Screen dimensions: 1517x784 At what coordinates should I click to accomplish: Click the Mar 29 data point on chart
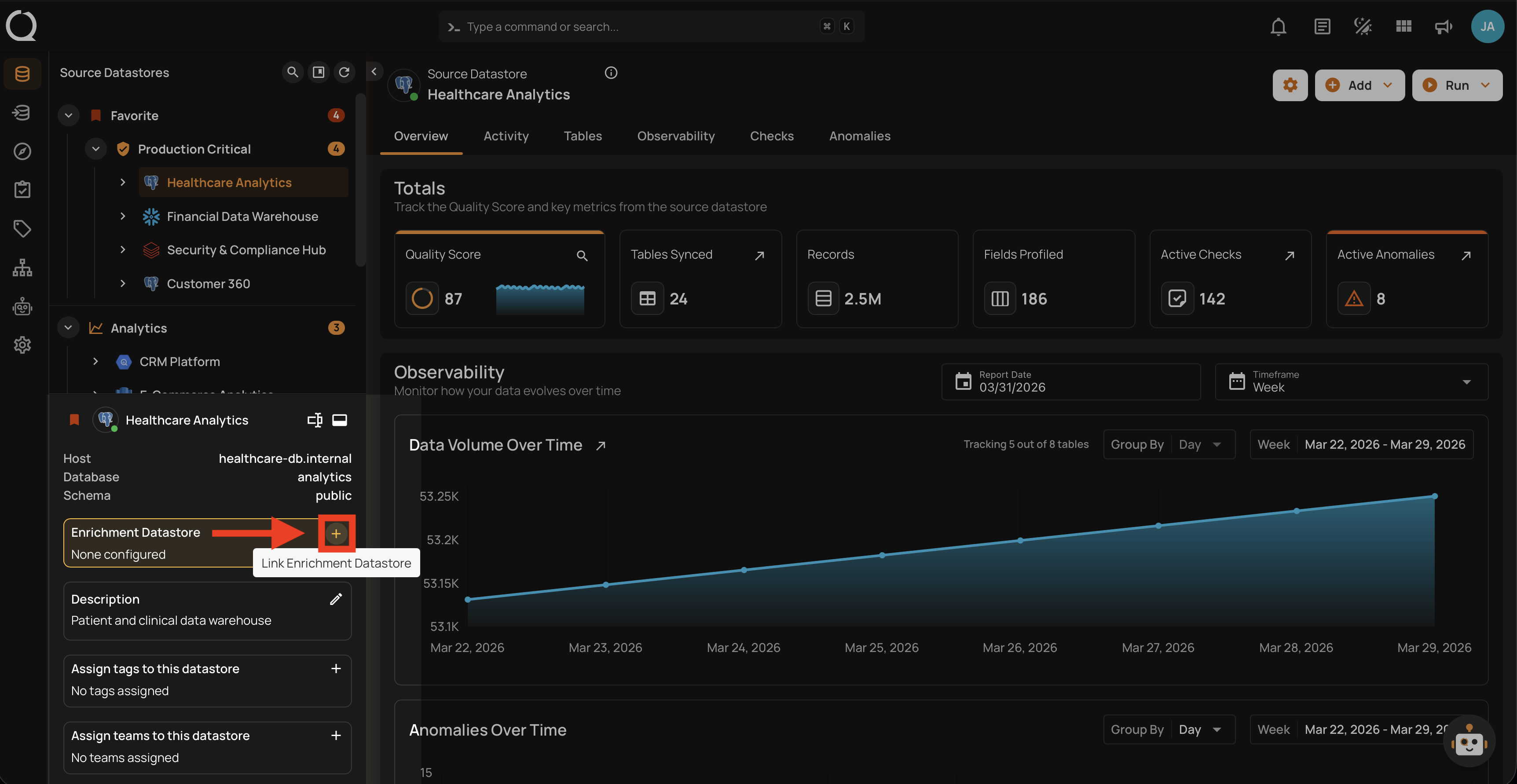point(1434,496)
